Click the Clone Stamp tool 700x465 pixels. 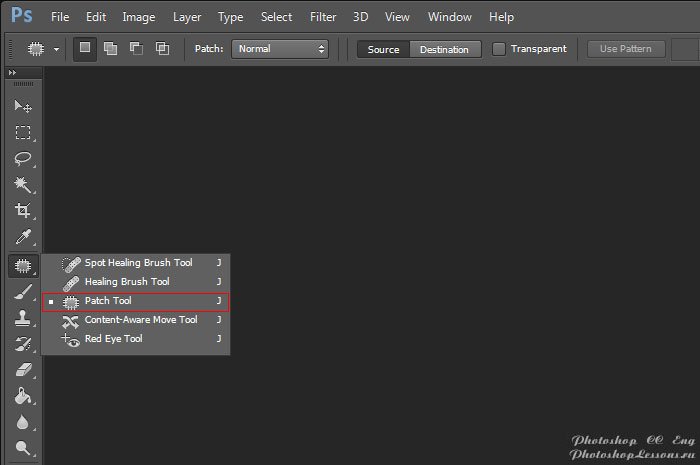(22, 318)
